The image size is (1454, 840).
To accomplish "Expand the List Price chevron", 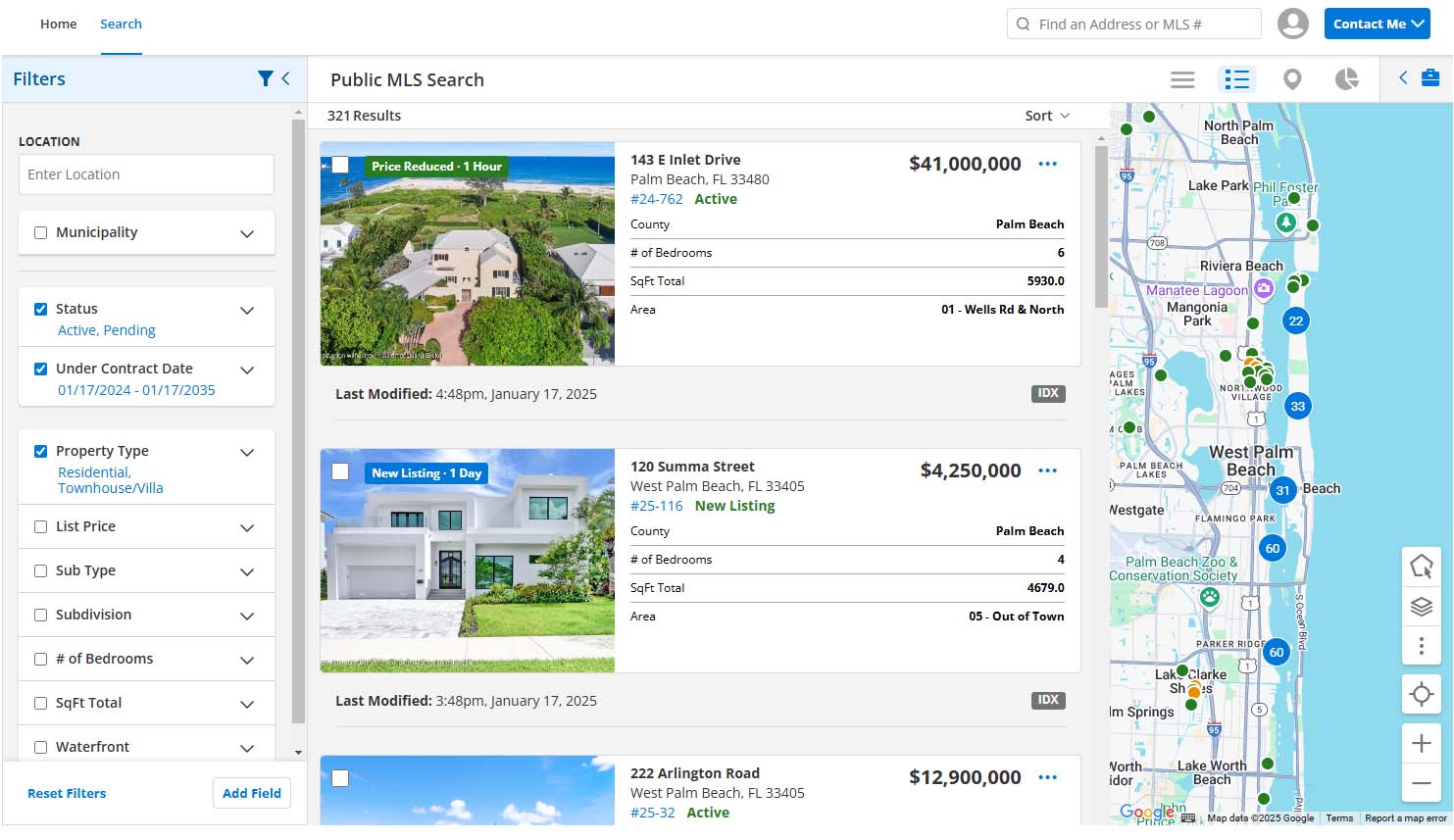I will pos(247,527).
